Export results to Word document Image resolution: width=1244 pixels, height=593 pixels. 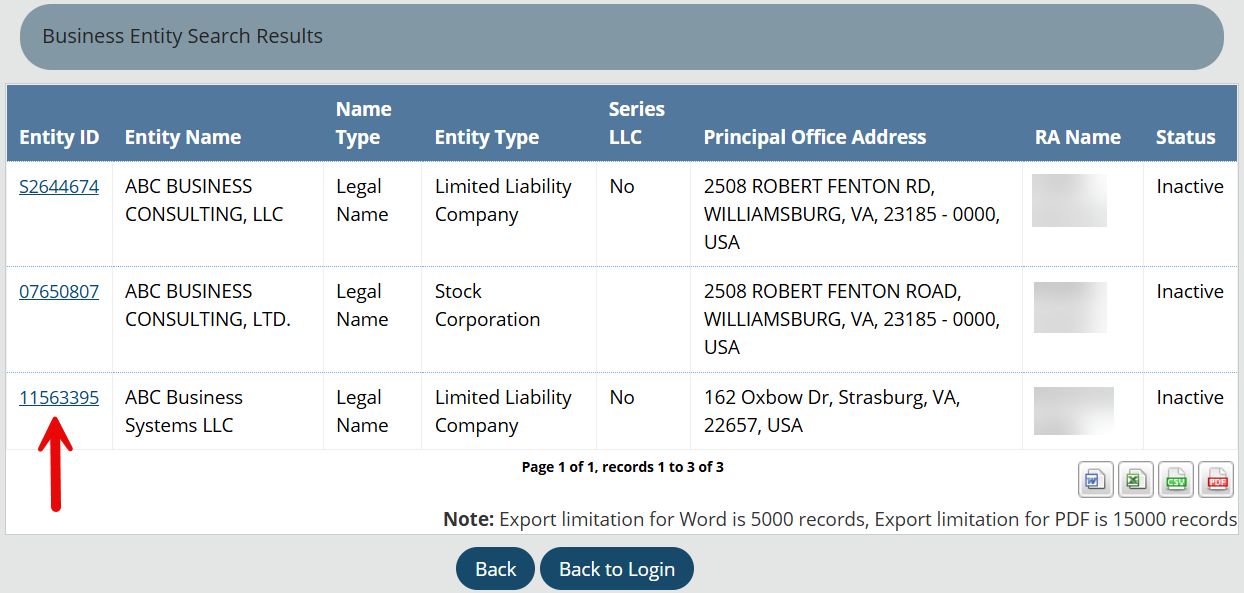point(1096,480)
